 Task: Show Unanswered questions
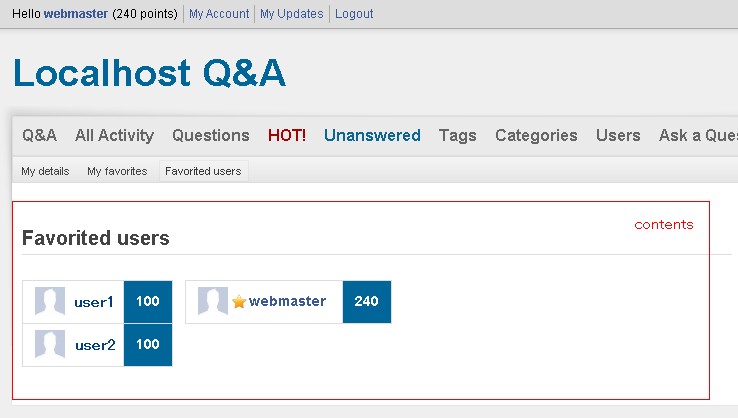click(372, 136)
